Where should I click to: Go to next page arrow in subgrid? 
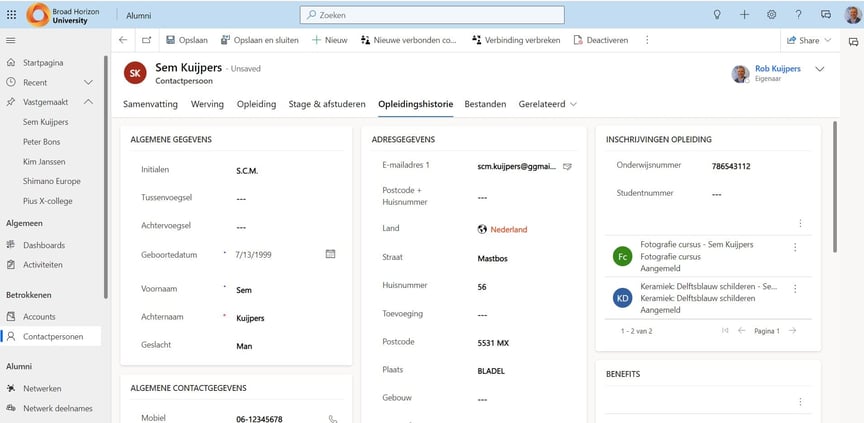[792, 330]
